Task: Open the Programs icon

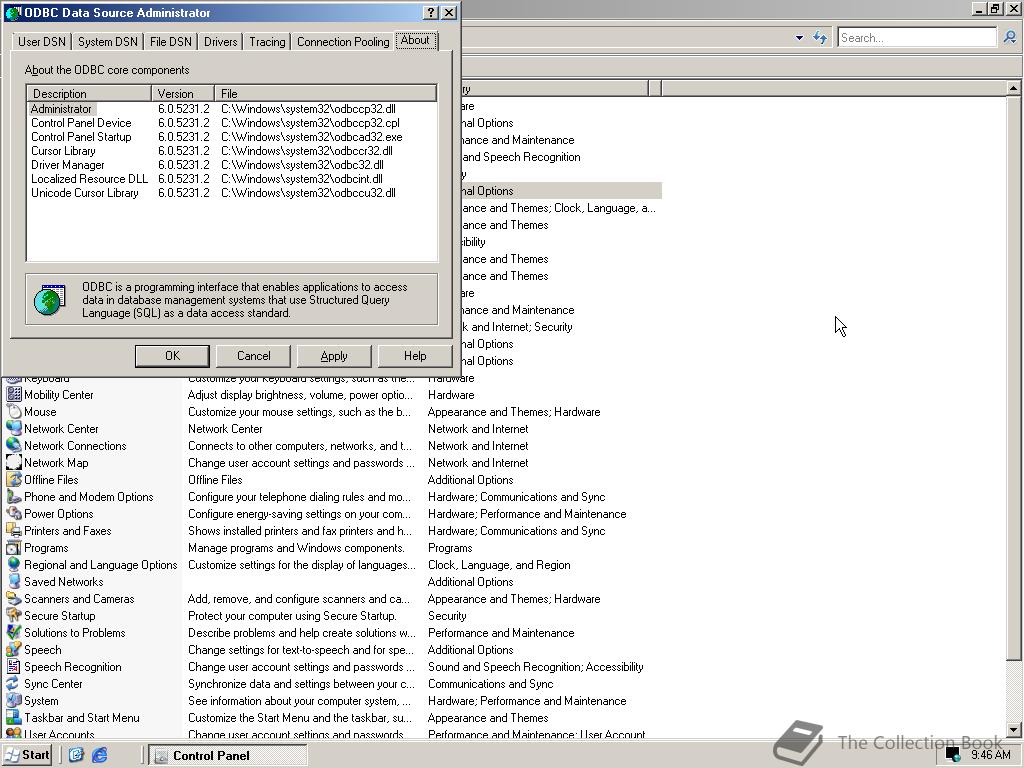Action: [x=14, y=547]
